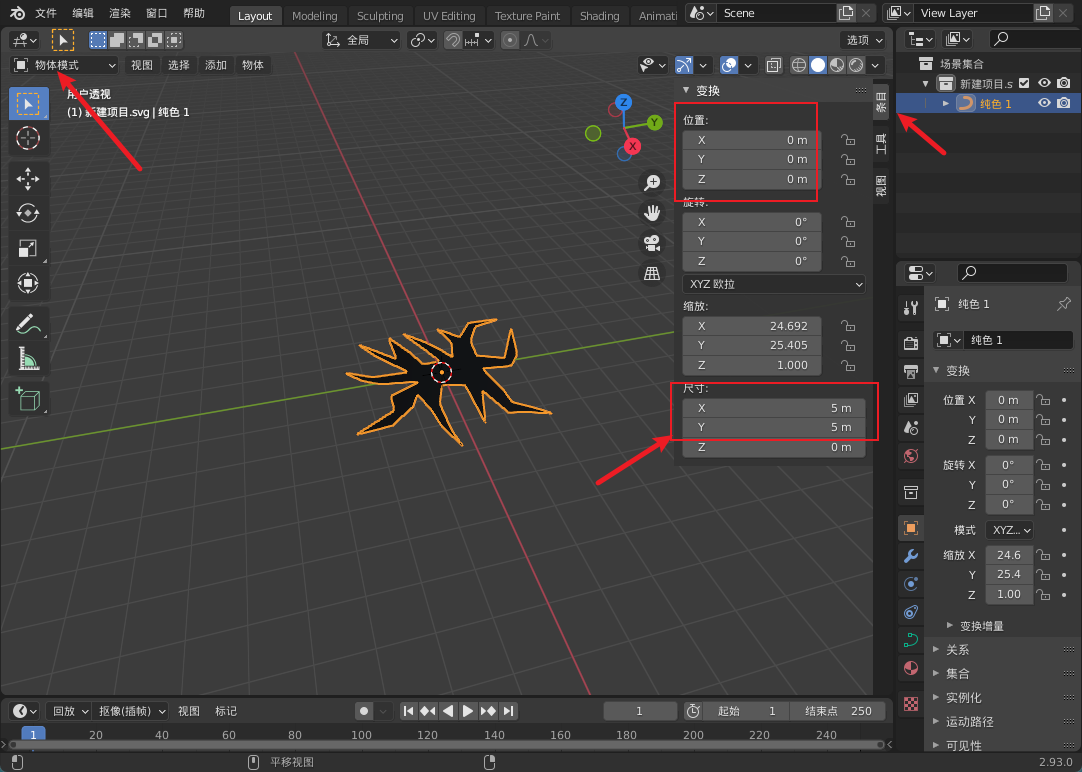Select the Scale tool

(x=28, y=248)
